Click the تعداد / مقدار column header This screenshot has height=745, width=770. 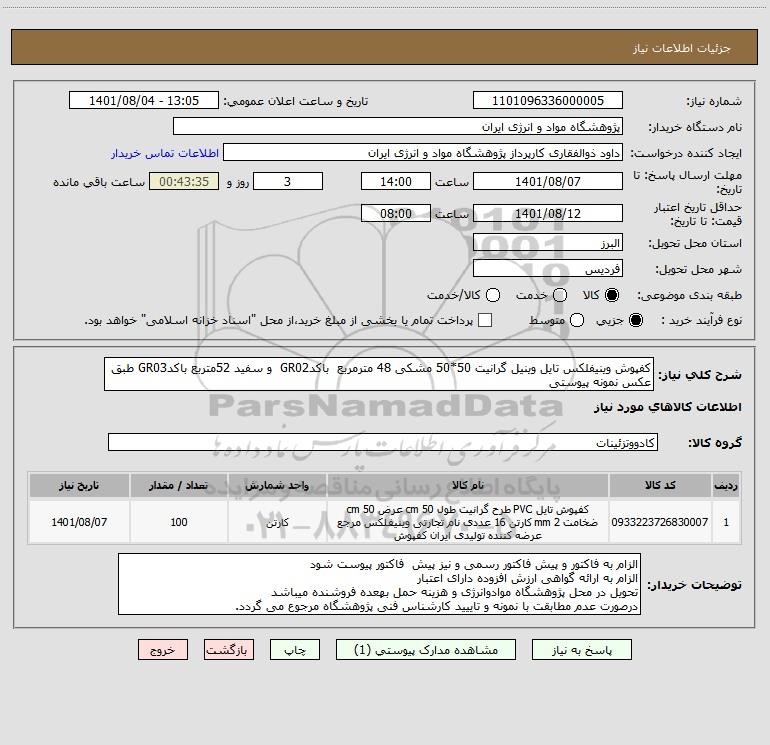coord(179,485)
